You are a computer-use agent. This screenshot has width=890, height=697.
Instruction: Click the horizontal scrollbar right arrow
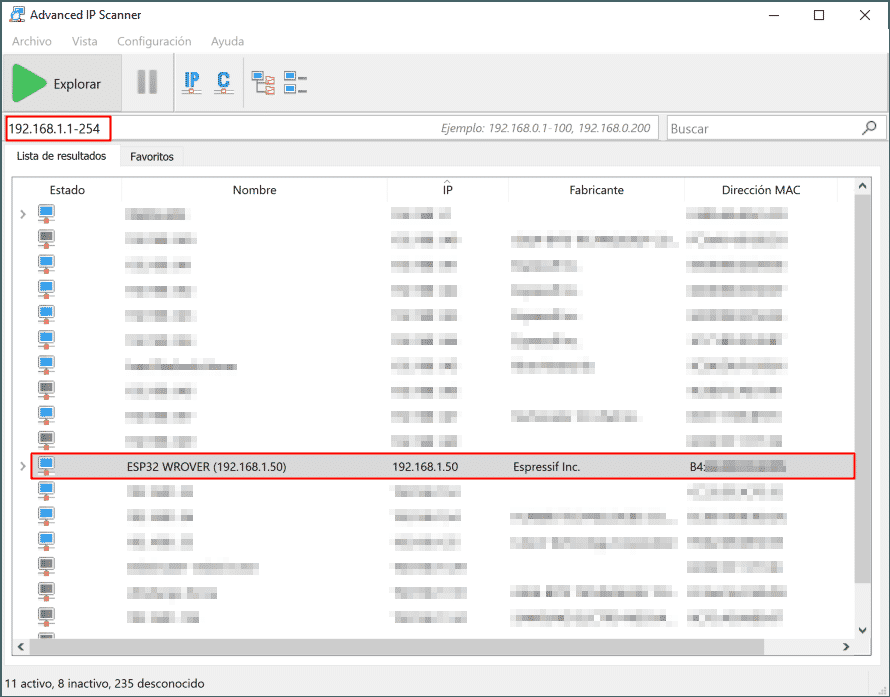pyautogui.click(x=846, y=647)
